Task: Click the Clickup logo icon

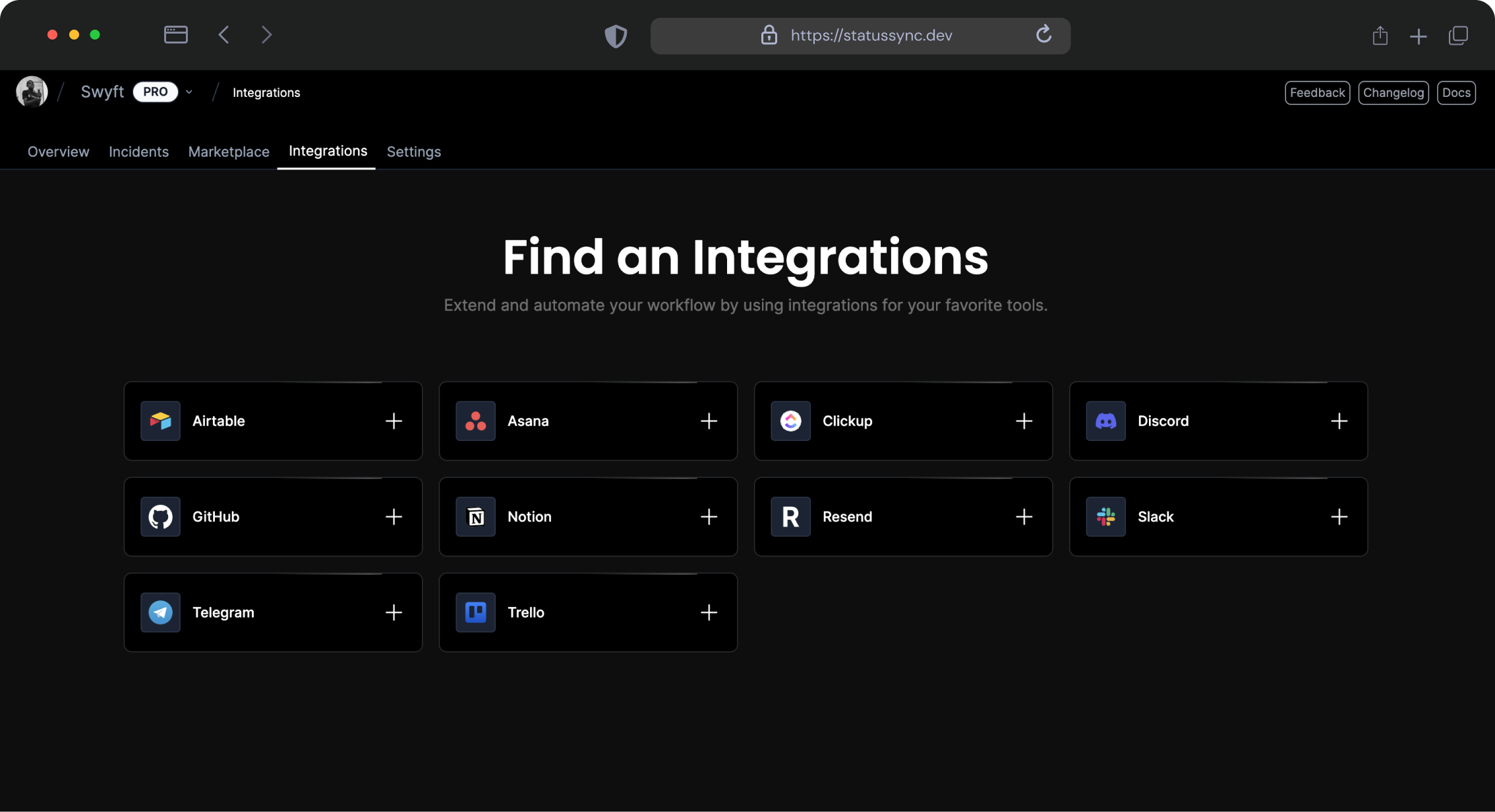Action: click(x=790, y=420)
